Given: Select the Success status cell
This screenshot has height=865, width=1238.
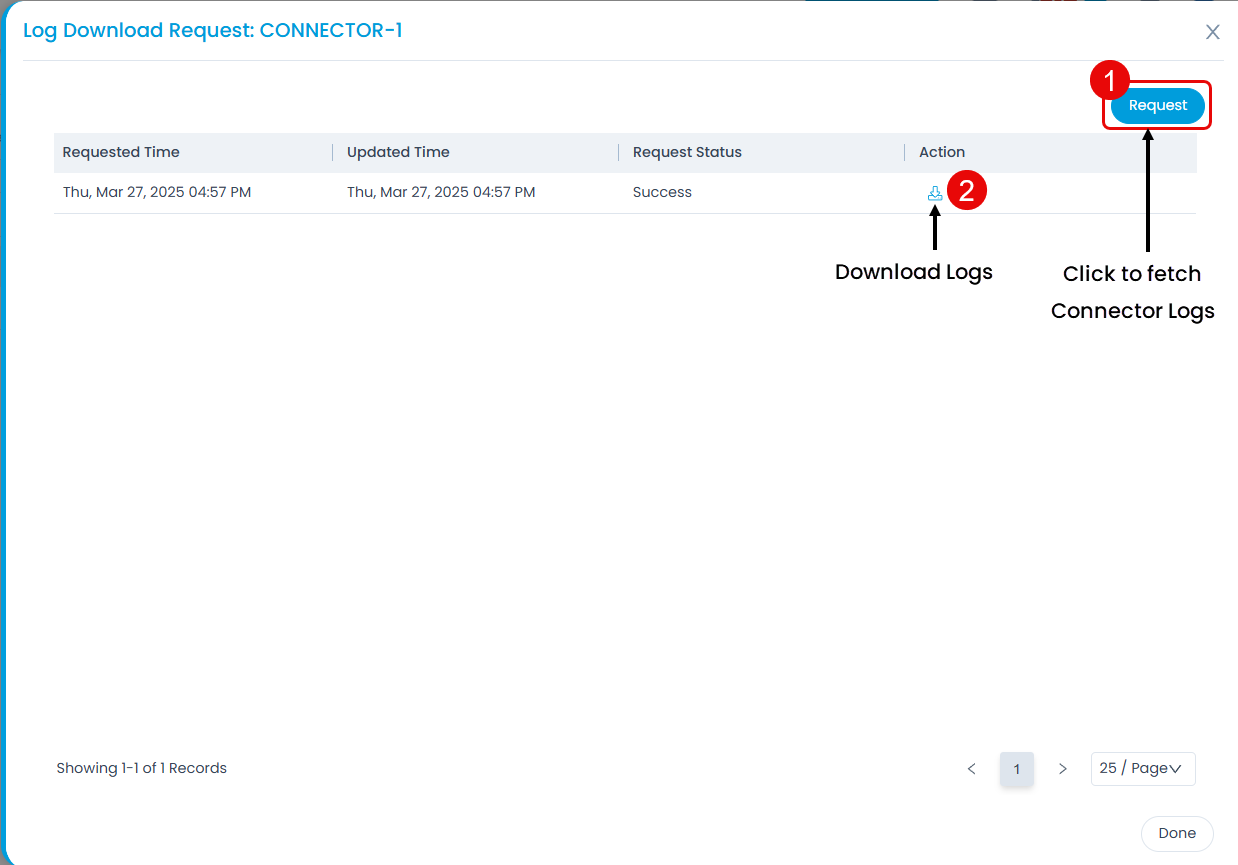Looking at the screenshot, I should tap(662, 192).
